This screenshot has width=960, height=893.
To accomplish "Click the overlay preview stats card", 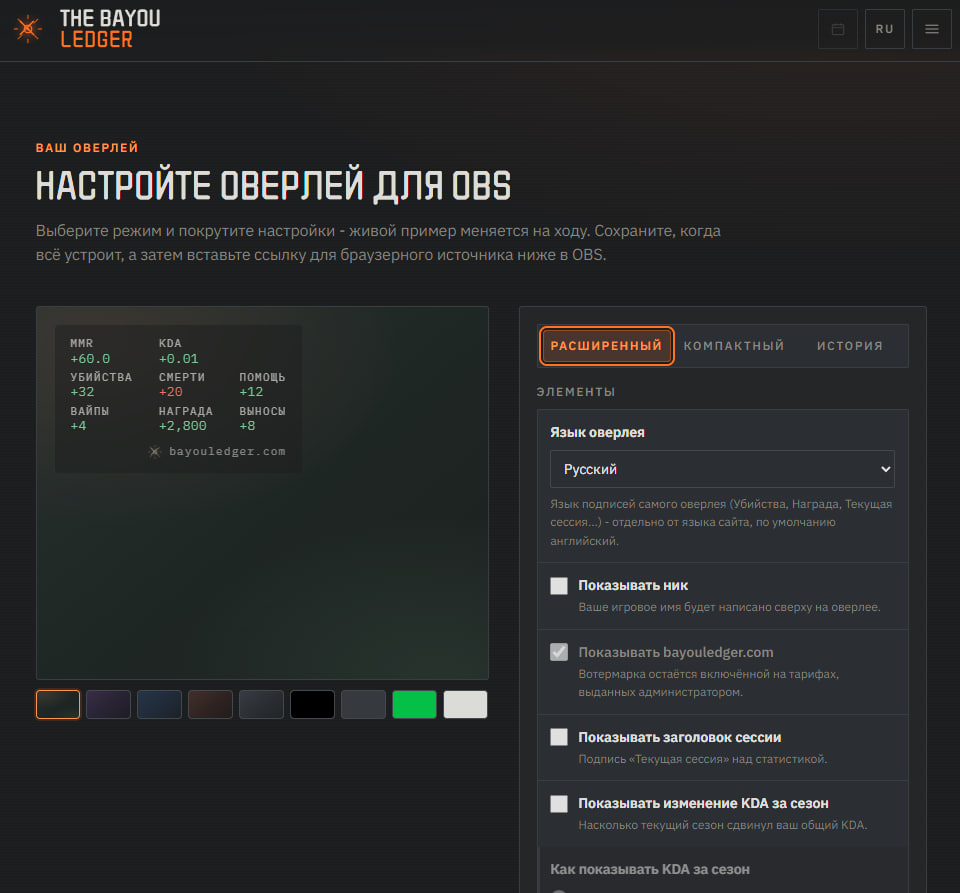I will pos(178,398).
